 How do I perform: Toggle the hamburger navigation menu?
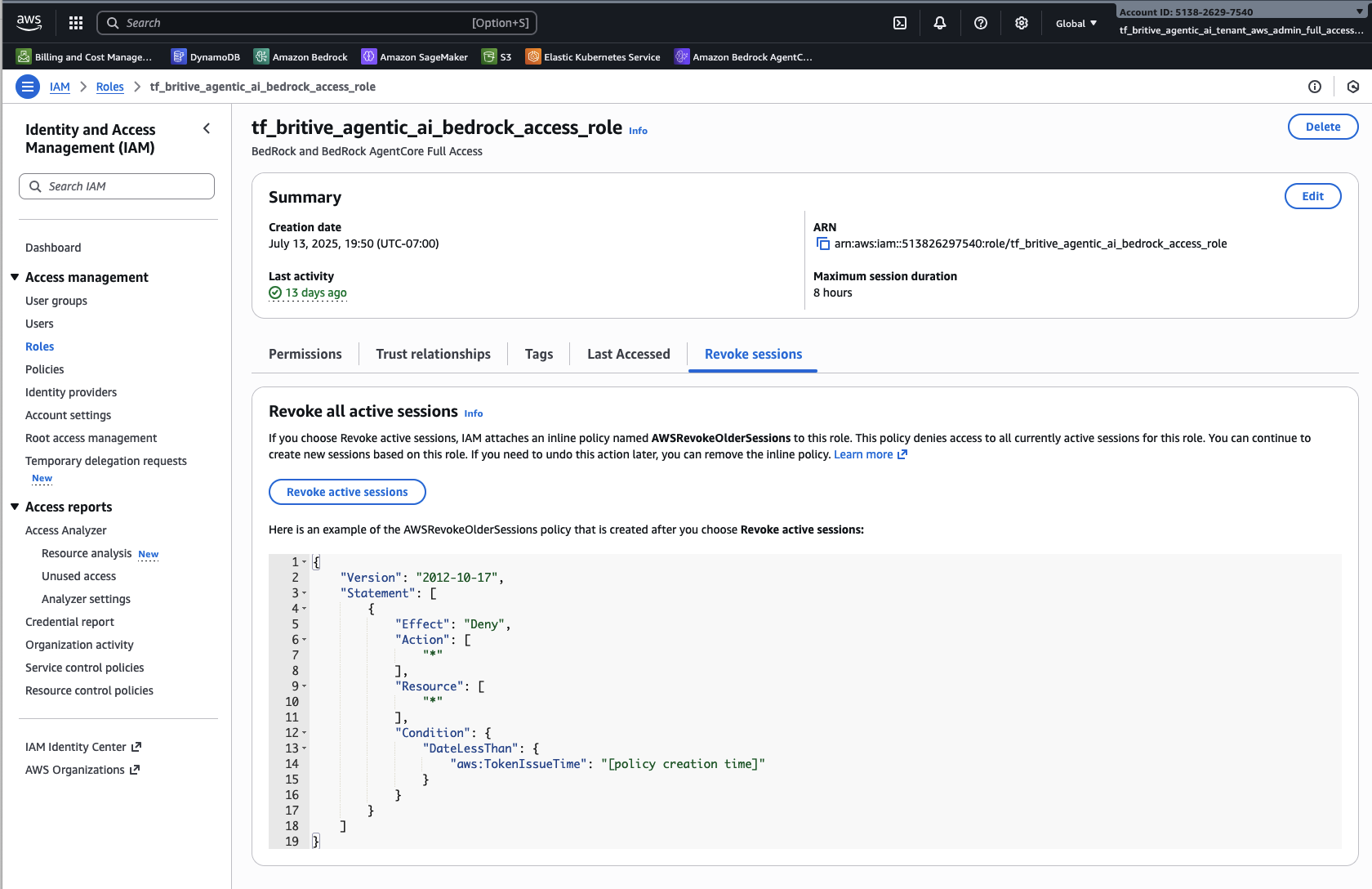tap(28, 87)
